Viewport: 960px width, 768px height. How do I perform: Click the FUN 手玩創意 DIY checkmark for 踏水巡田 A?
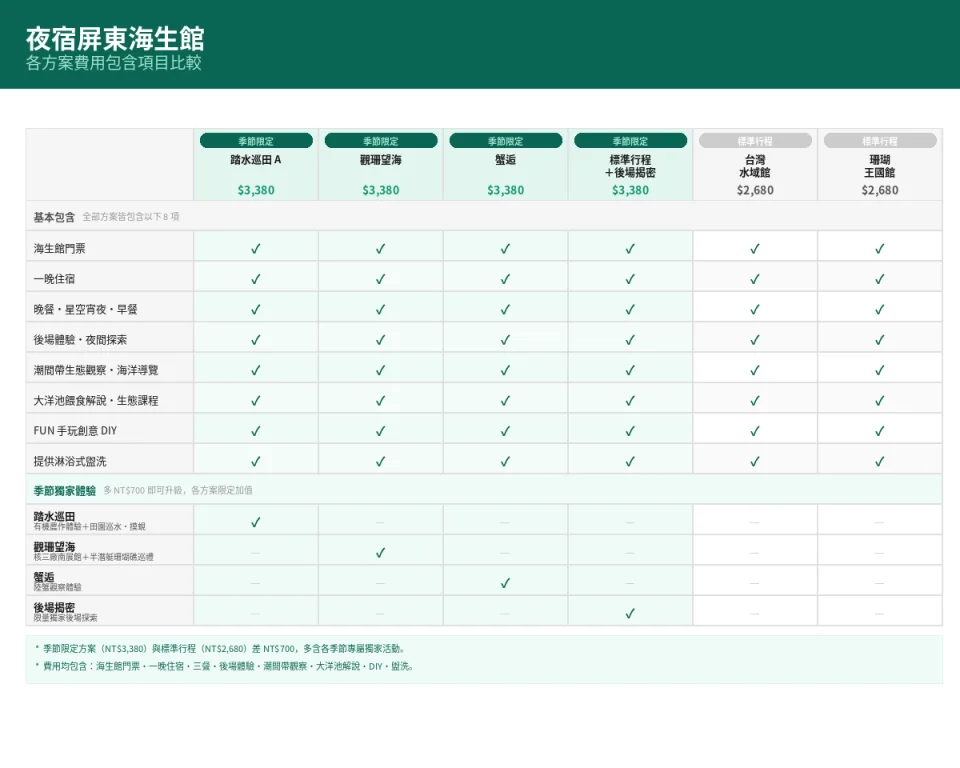(x=256, y=431)
